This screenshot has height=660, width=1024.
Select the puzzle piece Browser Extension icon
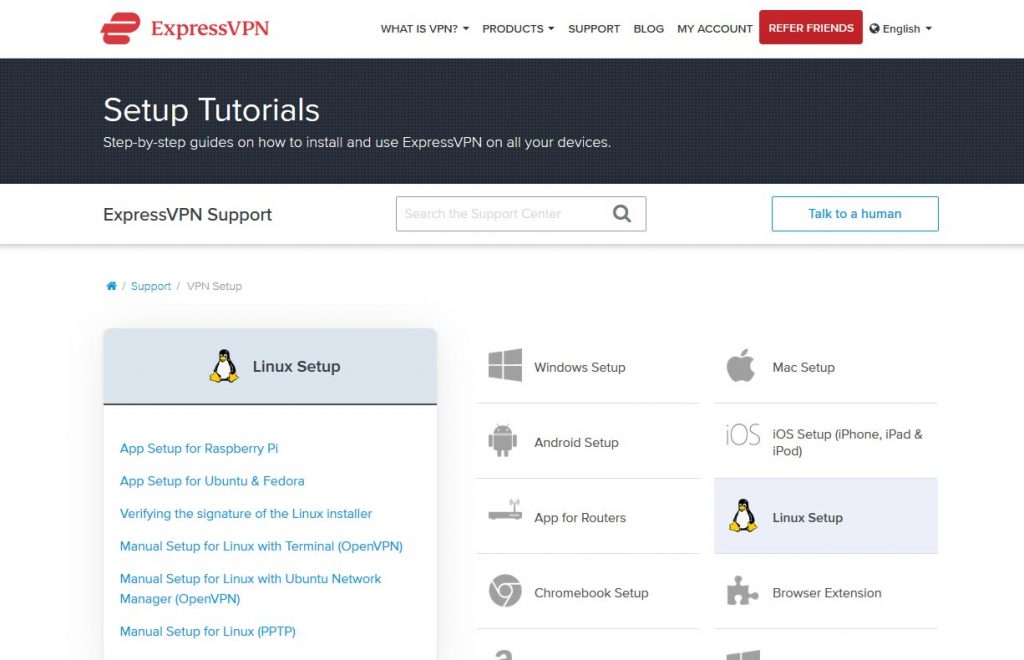click(x=740, y=591)
